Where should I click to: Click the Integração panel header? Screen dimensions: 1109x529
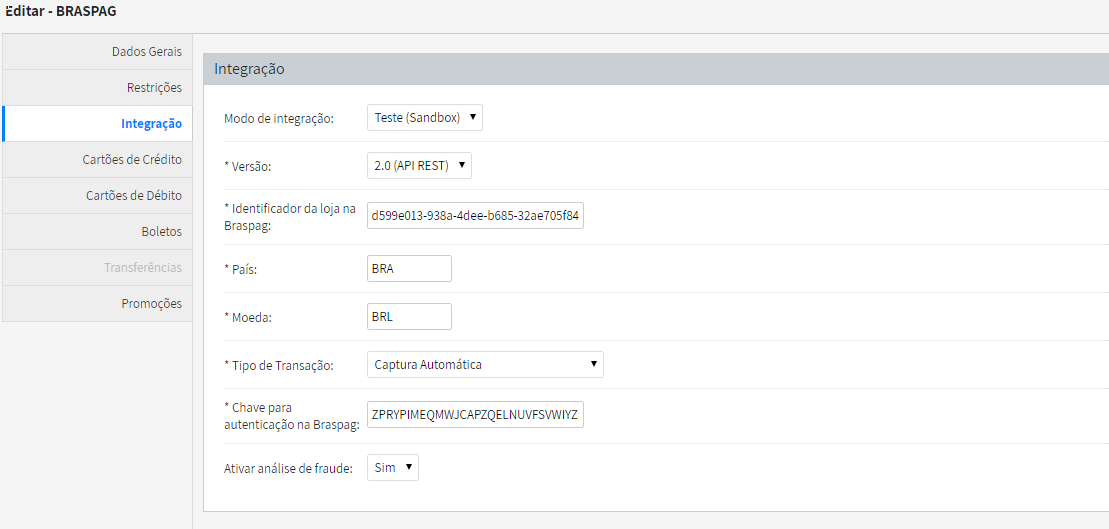(x=656, y=69)
